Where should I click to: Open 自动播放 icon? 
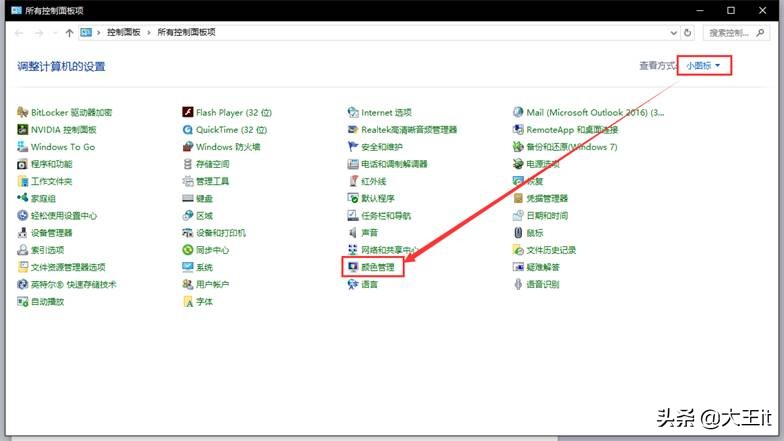(22, 302)
